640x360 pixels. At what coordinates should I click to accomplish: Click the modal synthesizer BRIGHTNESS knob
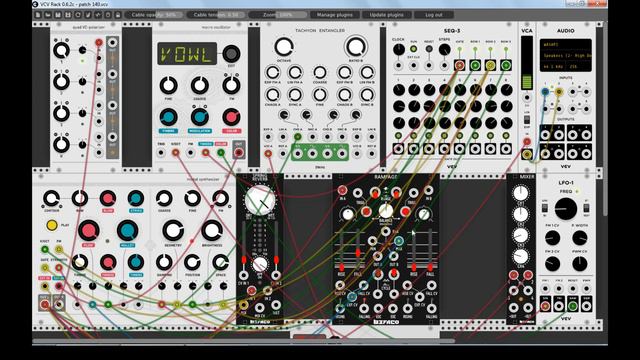pos(212,231)
